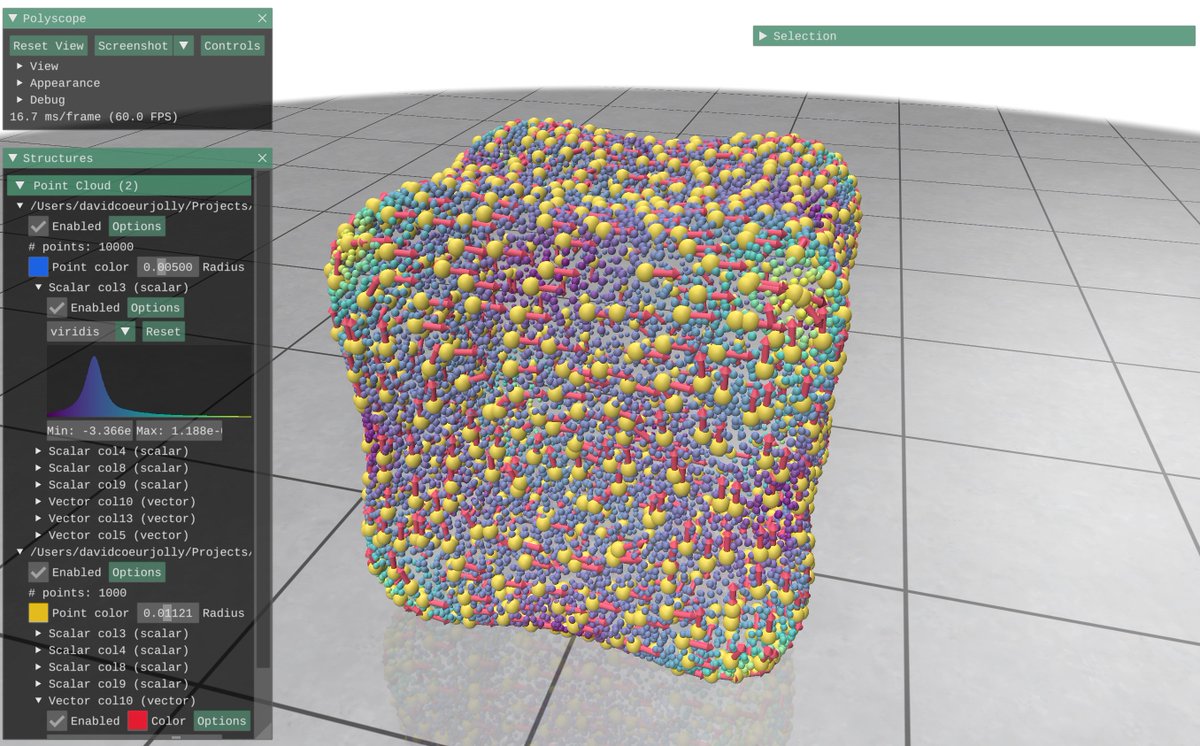Click the 0.00500 Radius slider

pos(167,267)
